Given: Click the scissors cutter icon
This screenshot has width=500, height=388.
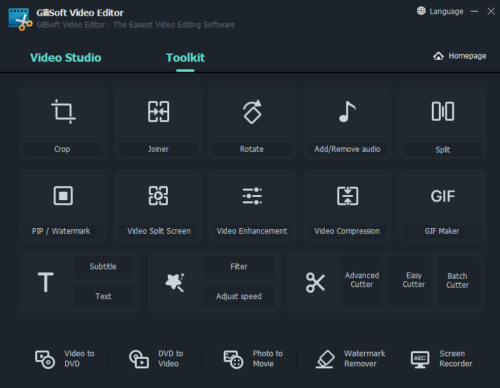Looking at the screenshot, I should 315,282.
